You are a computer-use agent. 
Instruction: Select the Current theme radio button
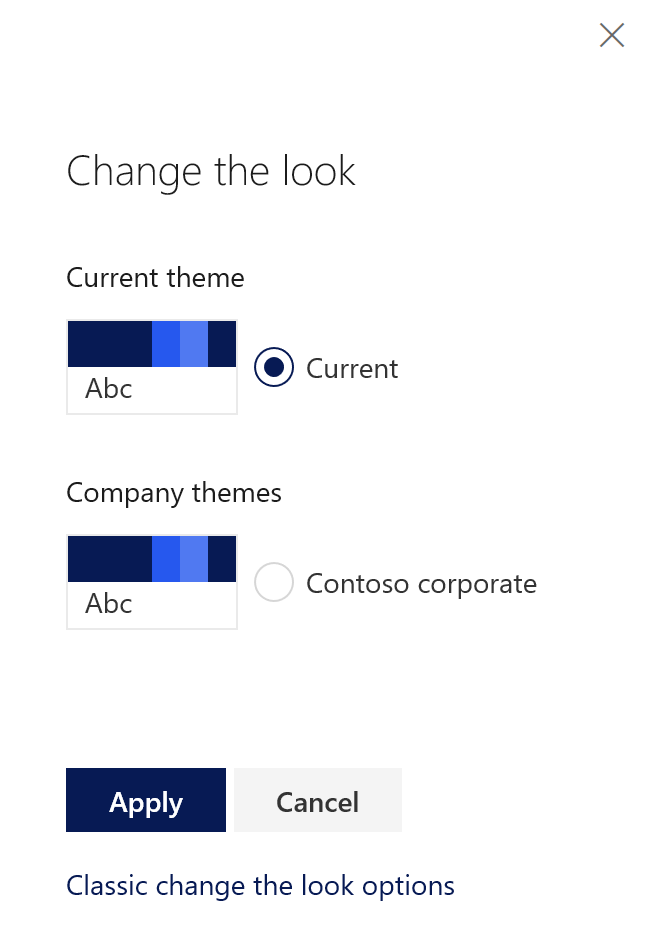click(x=274, y=368)
